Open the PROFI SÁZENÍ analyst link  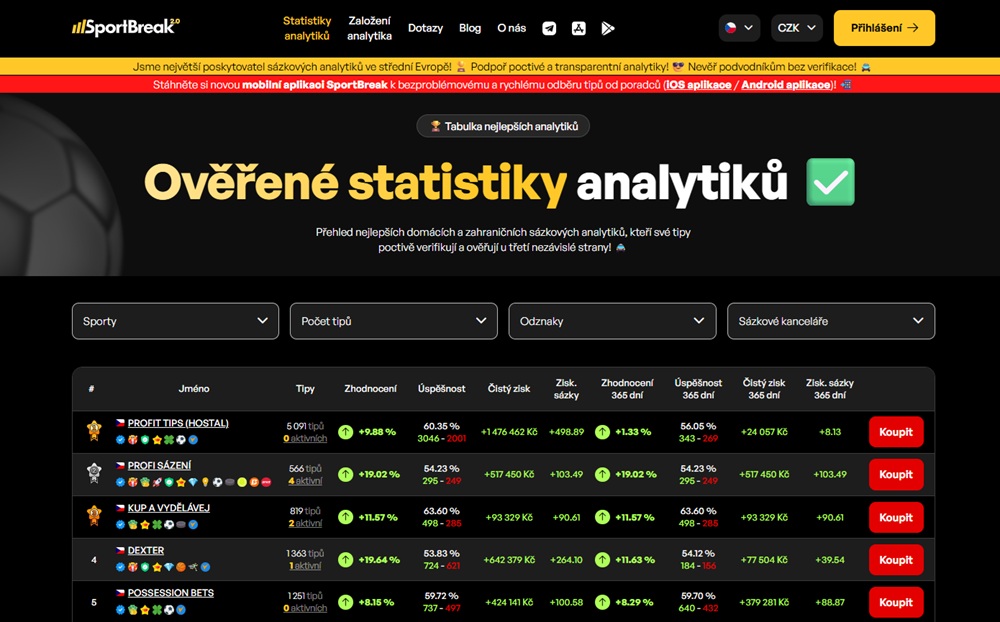click(x=159, y=465)
